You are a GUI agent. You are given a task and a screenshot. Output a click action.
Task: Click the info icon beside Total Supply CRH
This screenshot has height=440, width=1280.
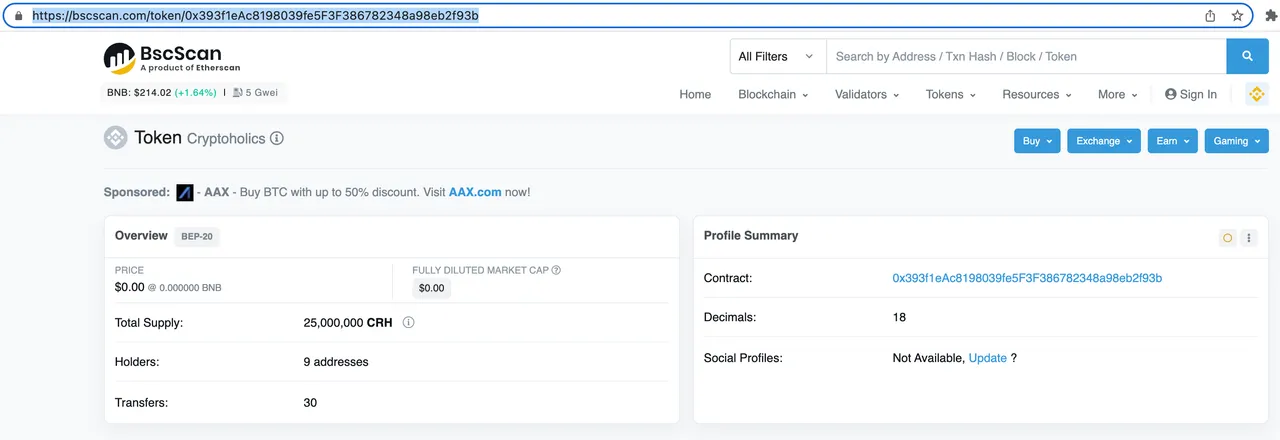(x=408, y=323)
